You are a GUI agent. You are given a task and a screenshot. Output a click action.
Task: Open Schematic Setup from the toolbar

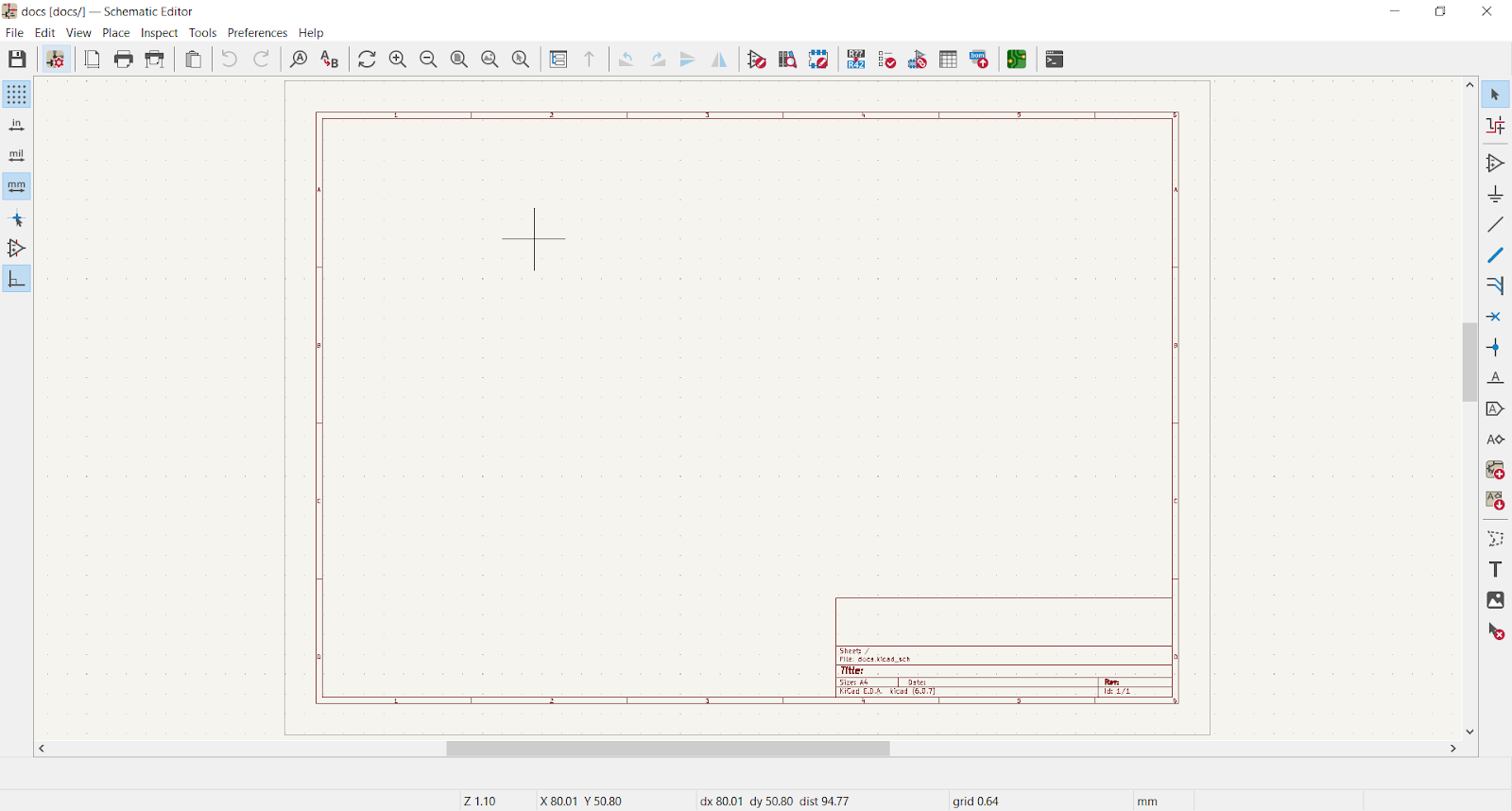(x=56, y=60)
